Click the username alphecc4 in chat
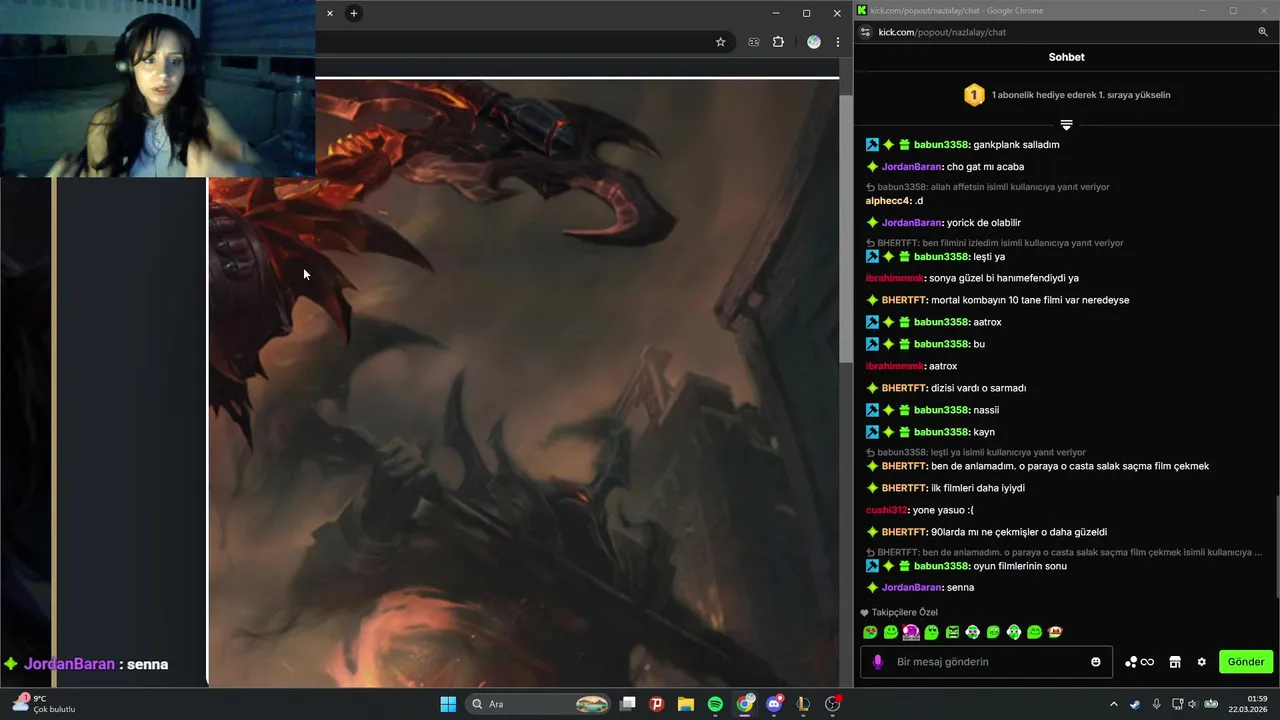The width and height of the screenshot is (1280, 720). point(888,201)
